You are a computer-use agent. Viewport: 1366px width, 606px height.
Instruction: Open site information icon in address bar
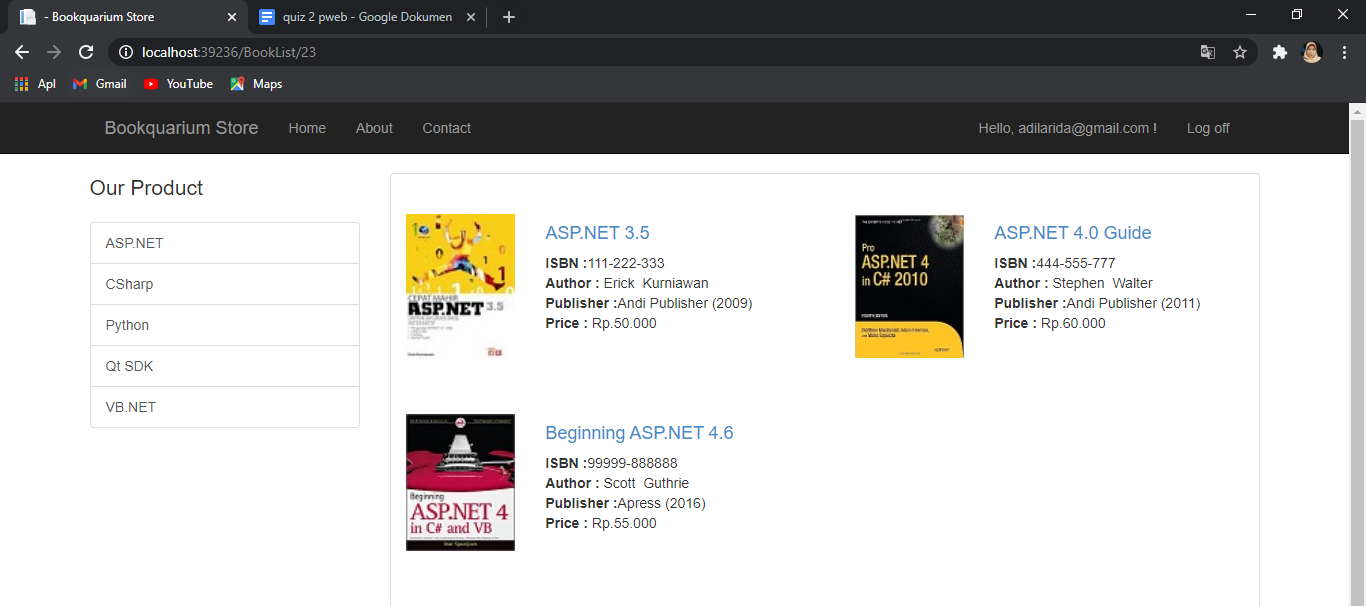[126, 52]
